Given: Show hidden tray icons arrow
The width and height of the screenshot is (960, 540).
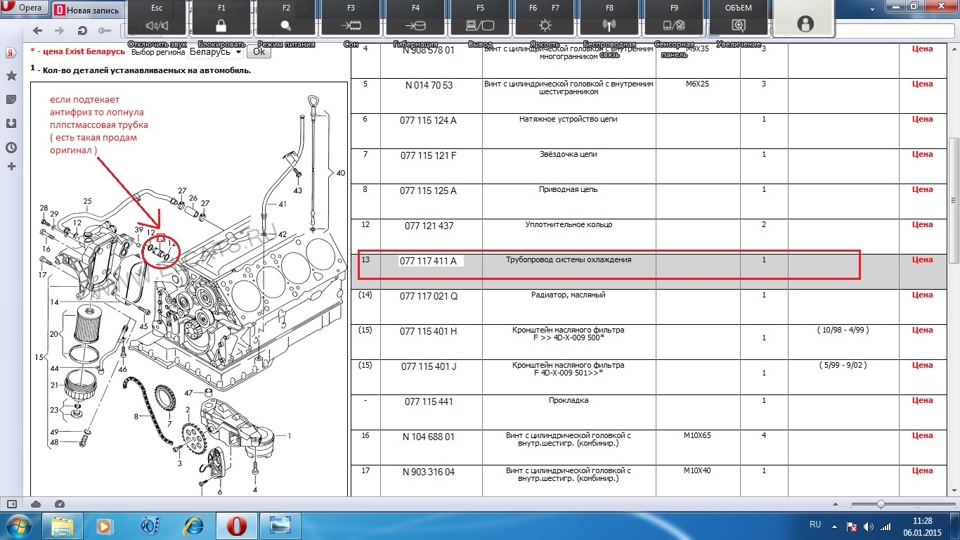Looking at the screenshot, I should coord(835,525).
